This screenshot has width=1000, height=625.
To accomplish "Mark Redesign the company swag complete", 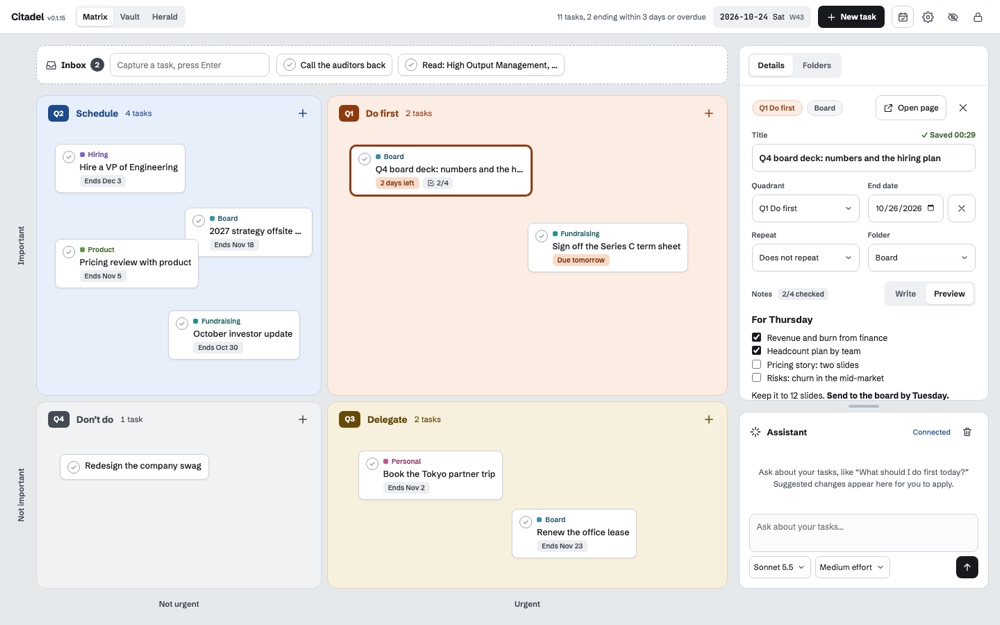I will point(74,467).
